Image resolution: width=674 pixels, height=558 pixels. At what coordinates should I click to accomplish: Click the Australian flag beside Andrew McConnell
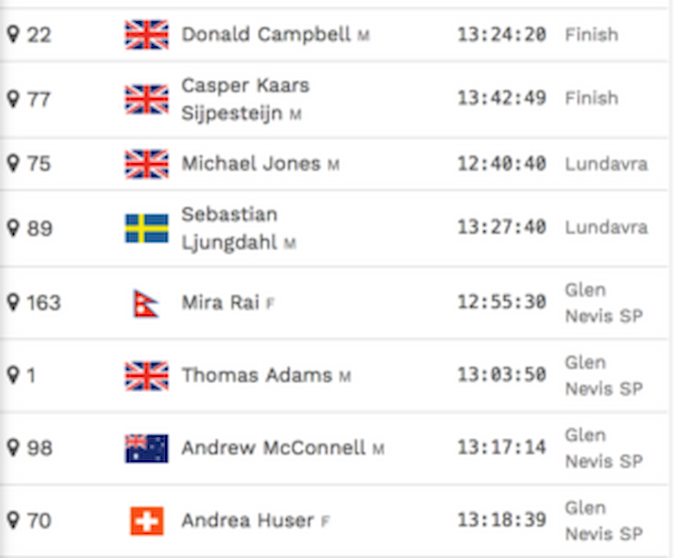point(147,448)
